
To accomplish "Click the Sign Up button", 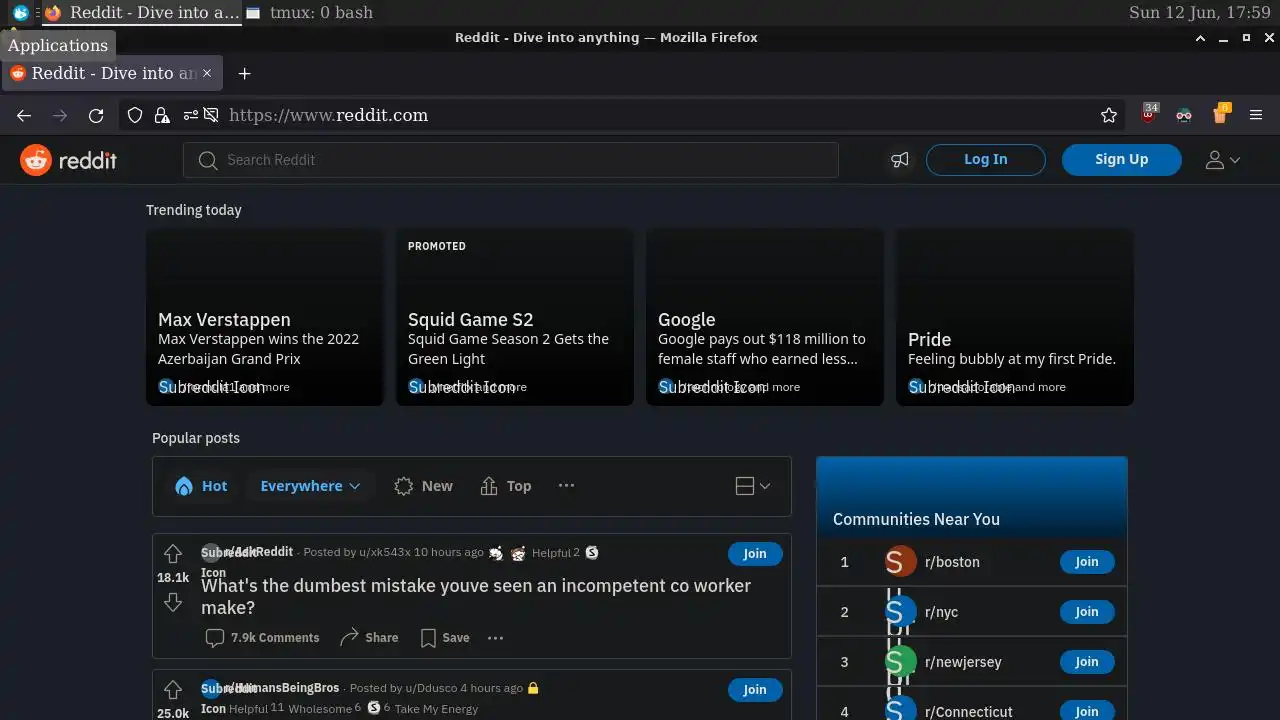I will click(1122, 160).
